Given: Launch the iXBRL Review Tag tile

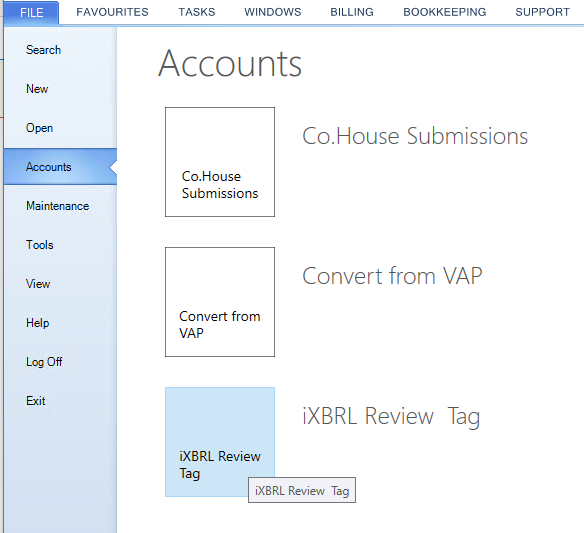Looking at the screenshot, I should coord(220,442).
